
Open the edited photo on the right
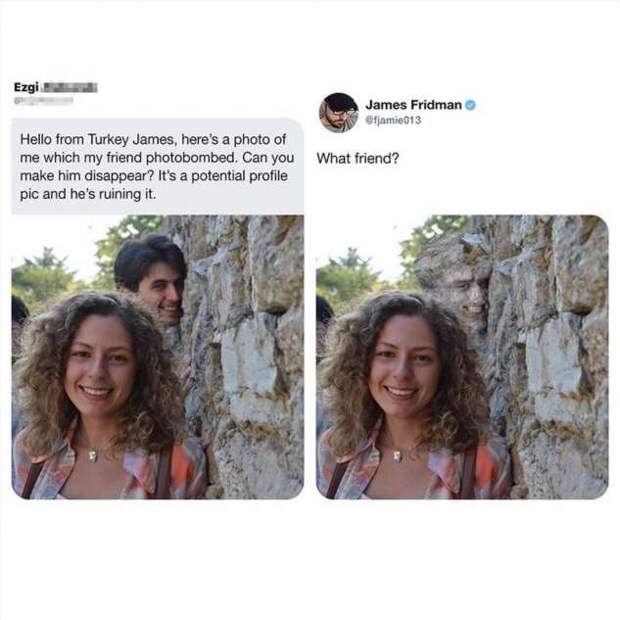(462, 357)
